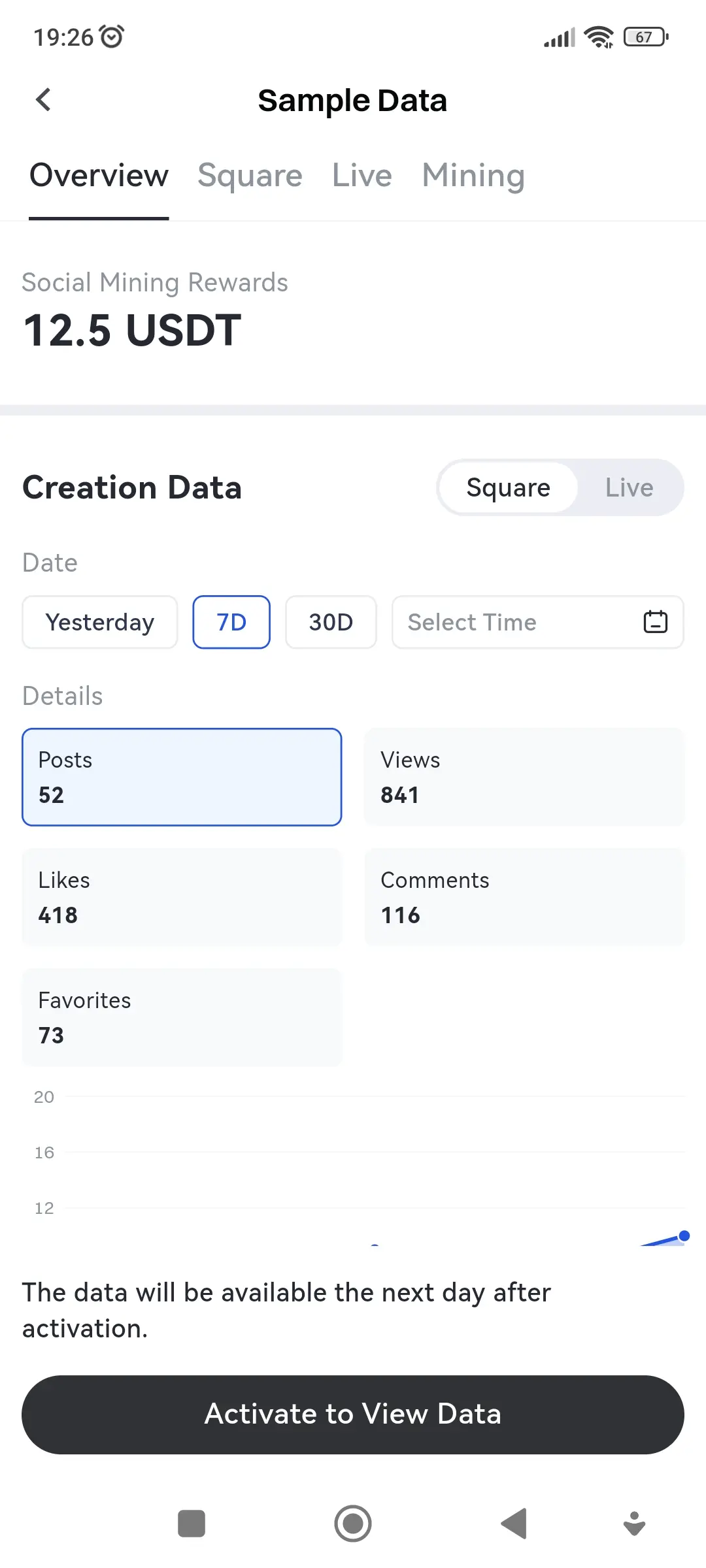Viewport: 706px width, 1568px height.
Task: Switch to the Mining tab
Action: 473,175
